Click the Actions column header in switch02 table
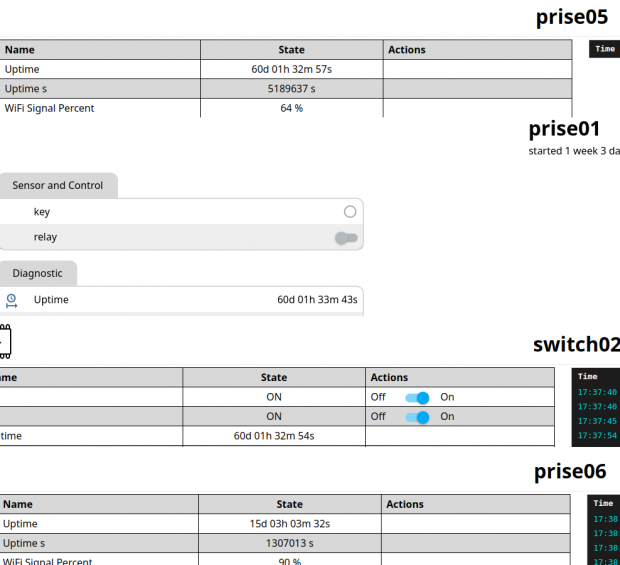 (x=389, y=377)
